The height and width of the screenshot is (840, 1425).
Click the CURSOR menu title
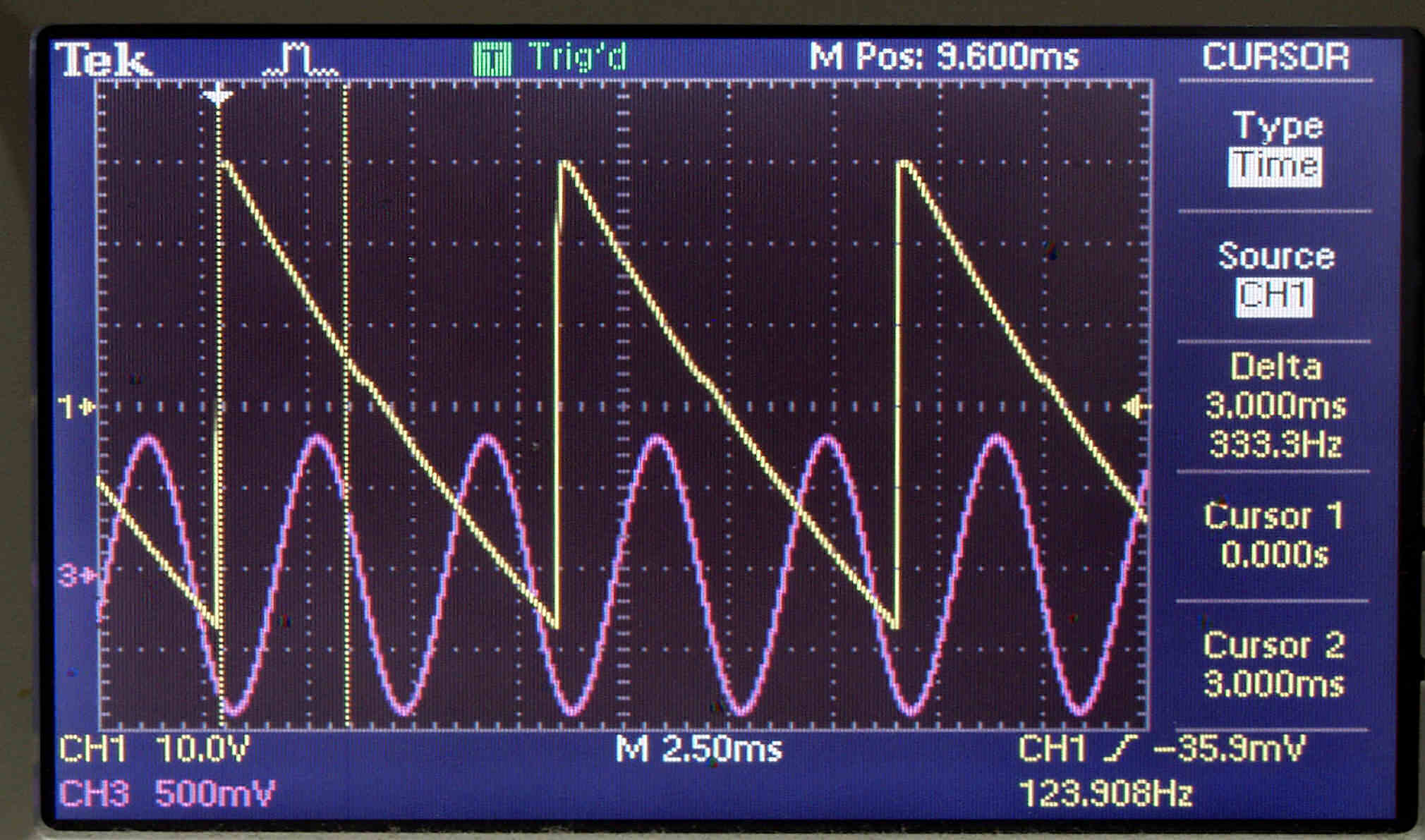pos(1275,57)
